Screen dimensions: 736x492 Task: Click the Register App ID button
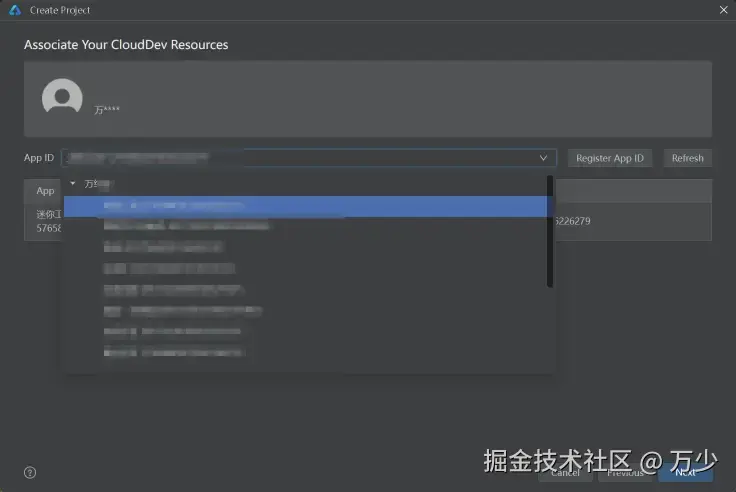[x=610, y=158]
